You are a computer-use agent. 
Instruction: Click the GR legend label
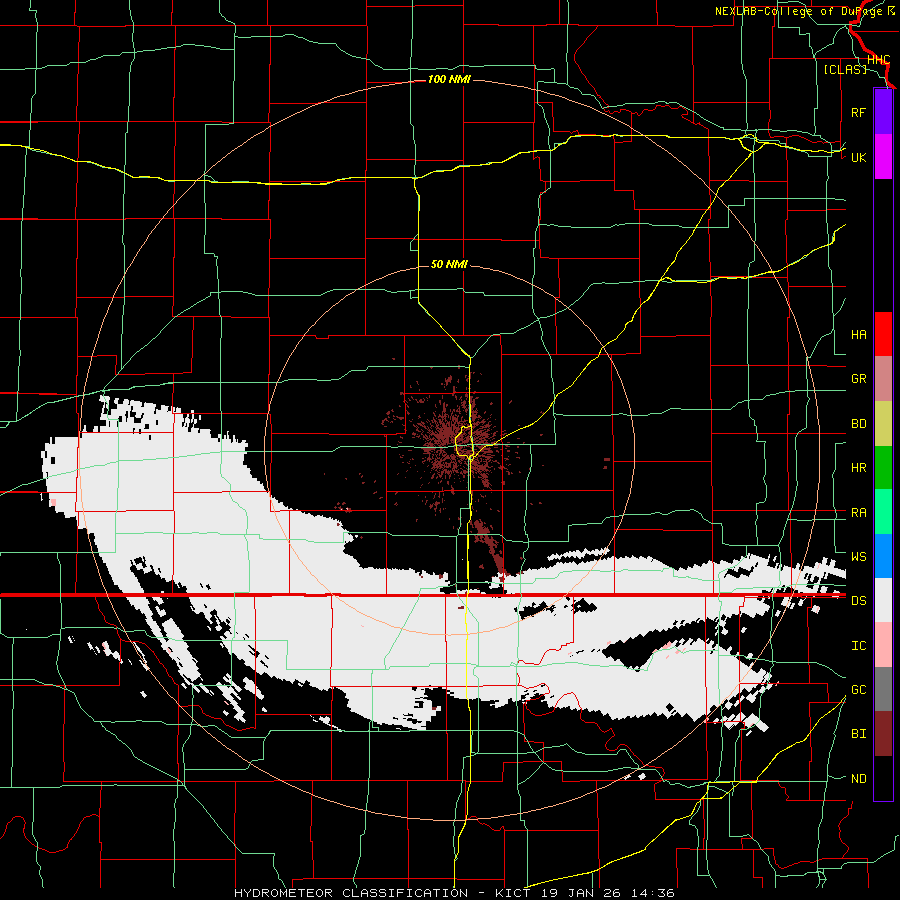point(858,379)
